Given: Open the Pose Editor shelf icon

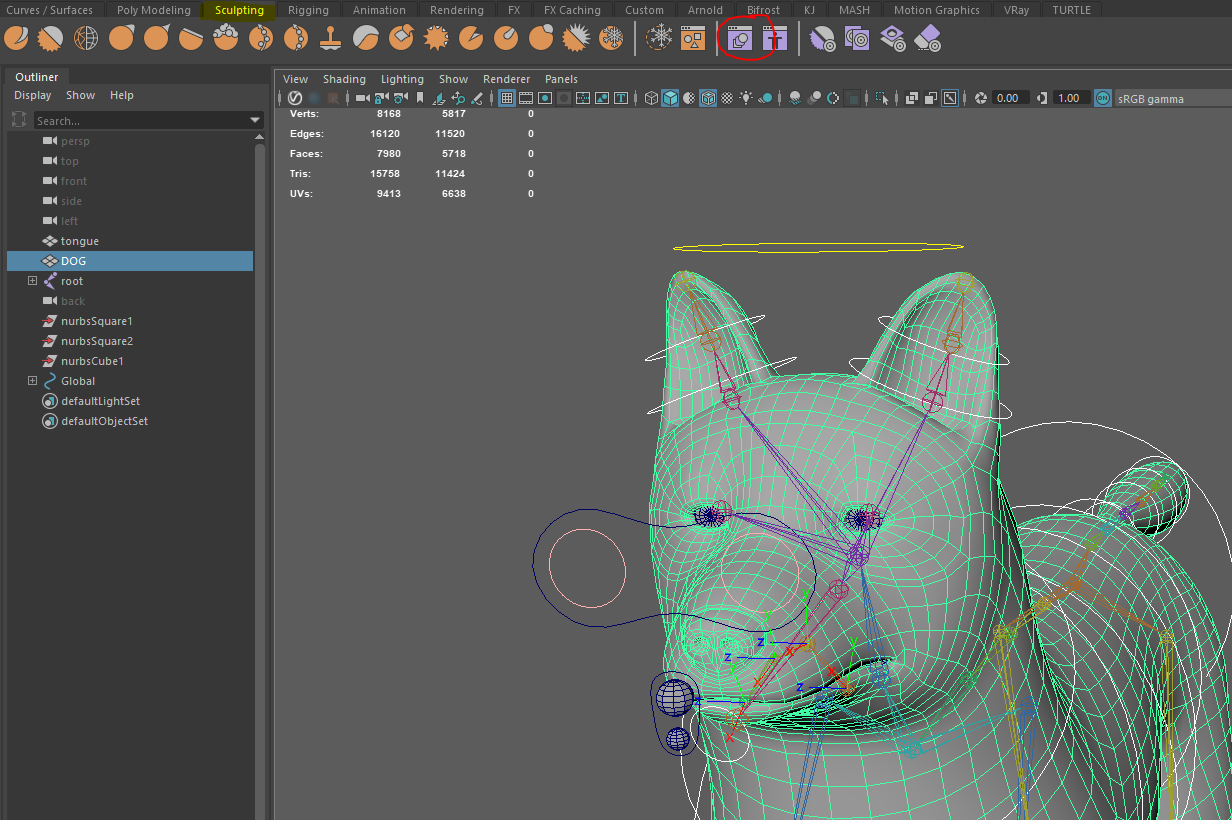Looking at the screenshot, I should coord(775,39).
